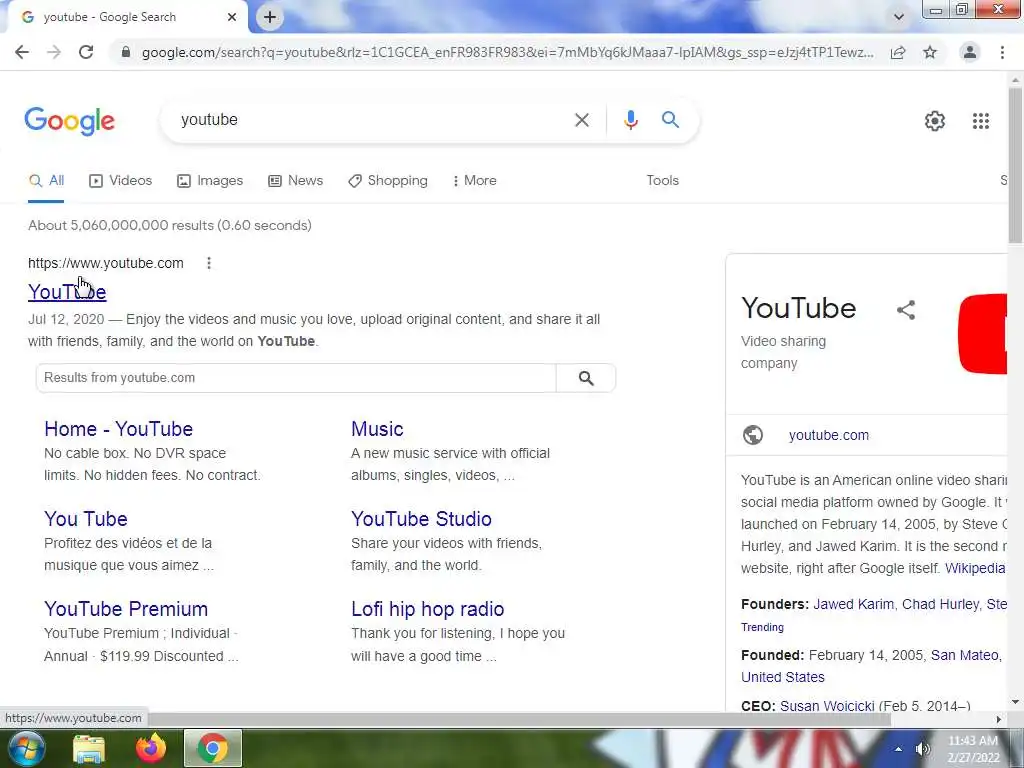The height and width of the screenshot is (768, 1024).
Task: Open the 'Home - YouTube' sitelink
Action: [119, 429]
